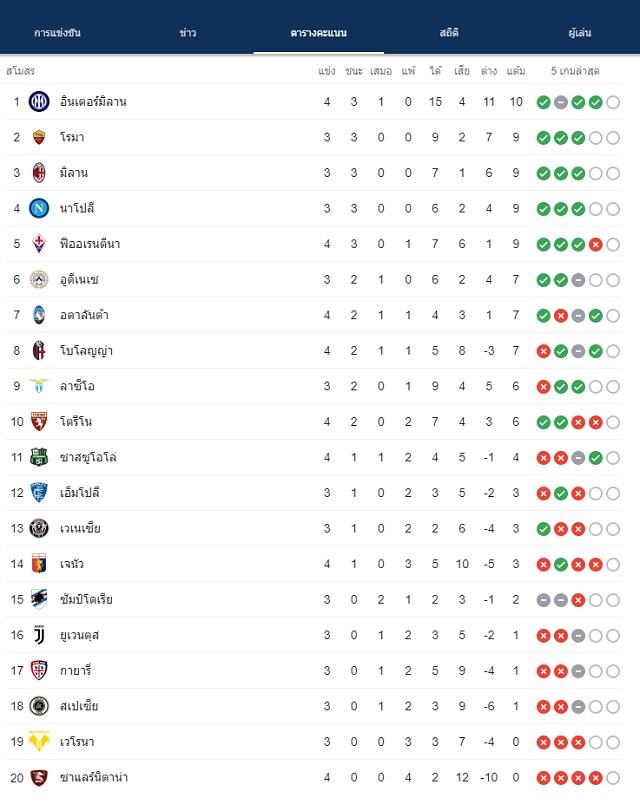640x804 pixels.
Task: Open the ข่าว tab
Action: tap(188, 33)
